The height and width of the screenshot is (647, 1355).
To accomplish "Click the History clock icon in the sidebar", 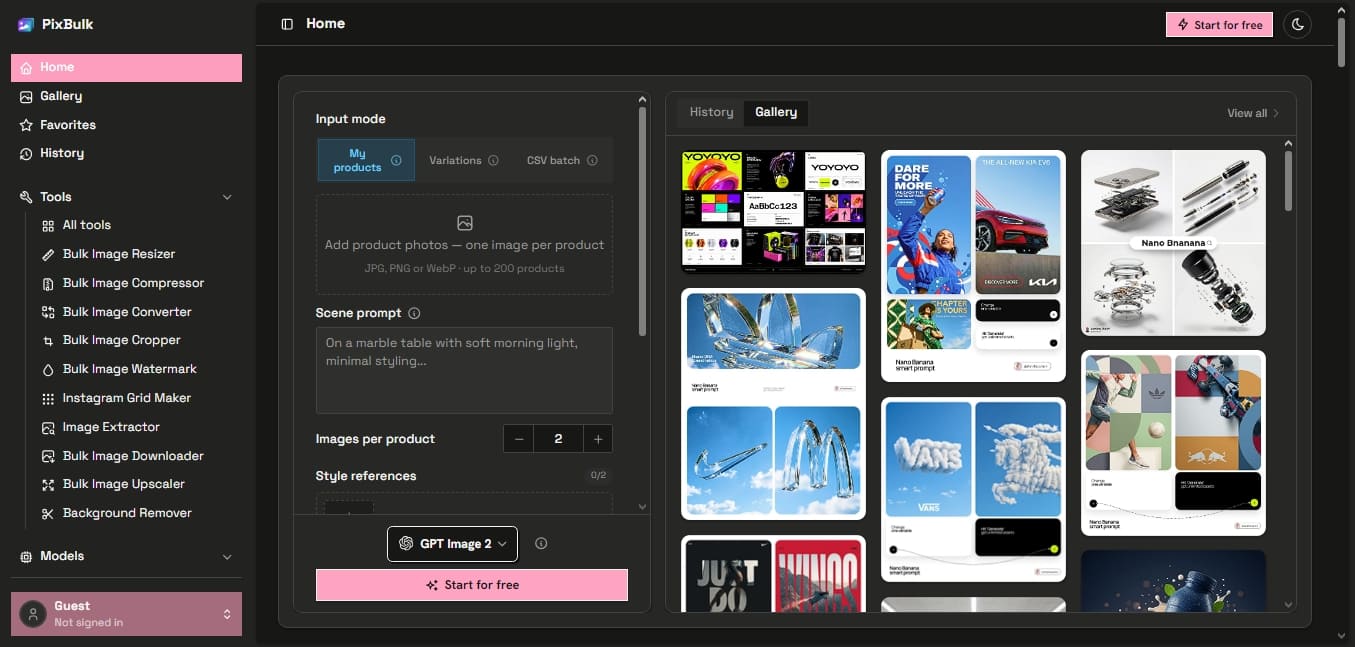I will pos(26,154).
